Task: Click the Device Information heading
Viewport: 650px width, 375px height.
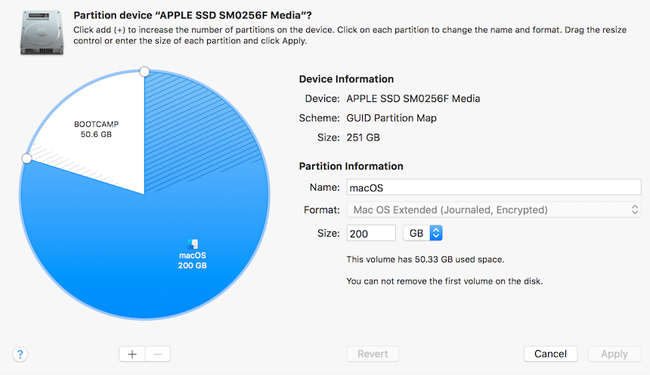Action: coord(346,79)
